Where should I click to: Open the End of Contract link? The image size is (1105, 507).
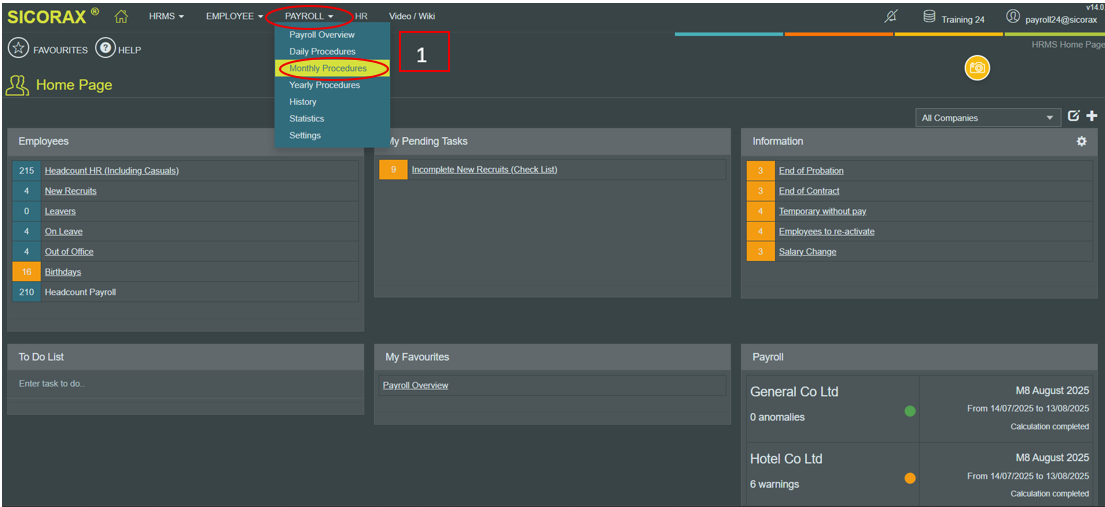[x=809, y=191]
